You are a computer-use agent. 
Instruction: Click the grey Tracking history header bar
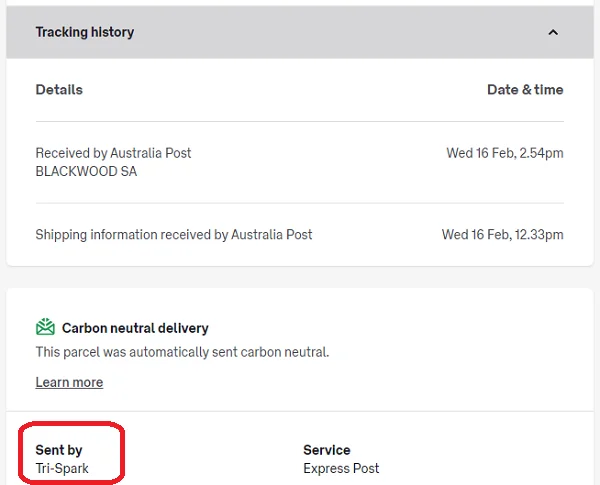click(x=300, y=32)
